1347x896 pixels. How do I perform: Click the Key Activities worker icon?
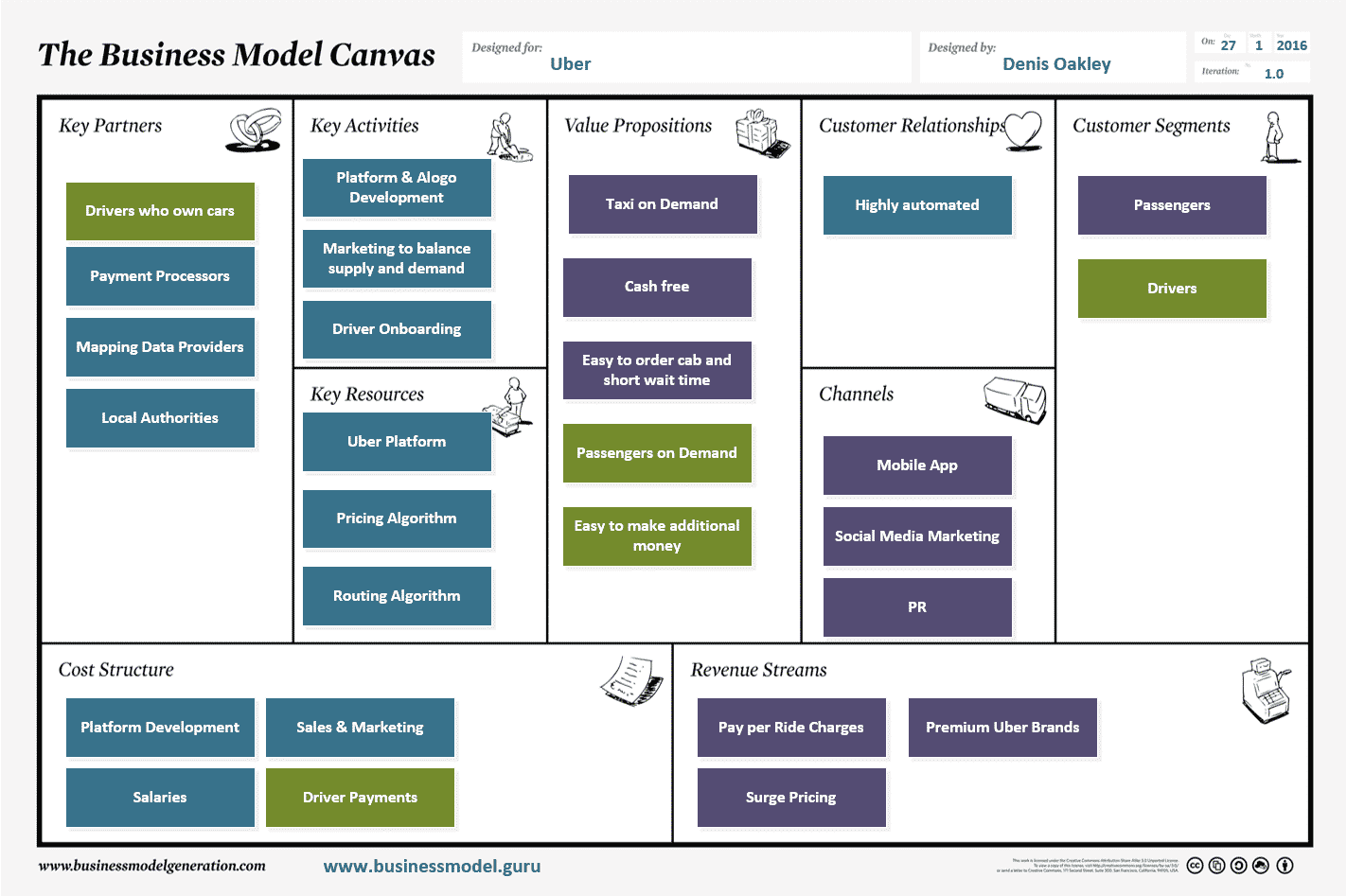(x=509, y=137)
